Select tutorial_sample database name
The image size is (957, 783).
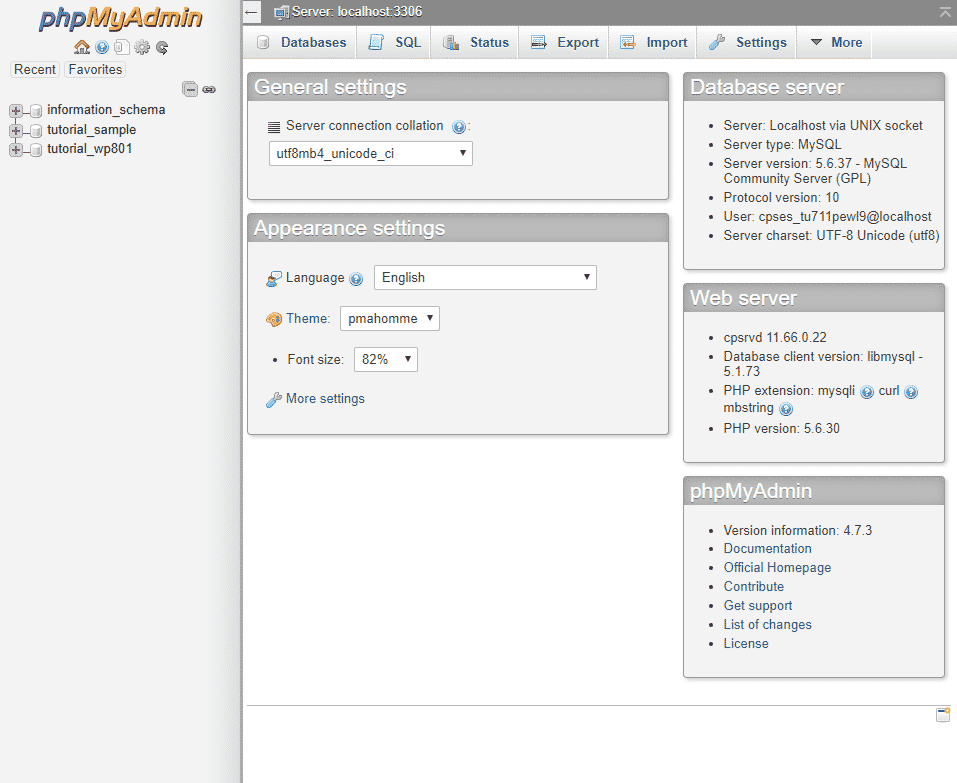(x=92, y=130)
